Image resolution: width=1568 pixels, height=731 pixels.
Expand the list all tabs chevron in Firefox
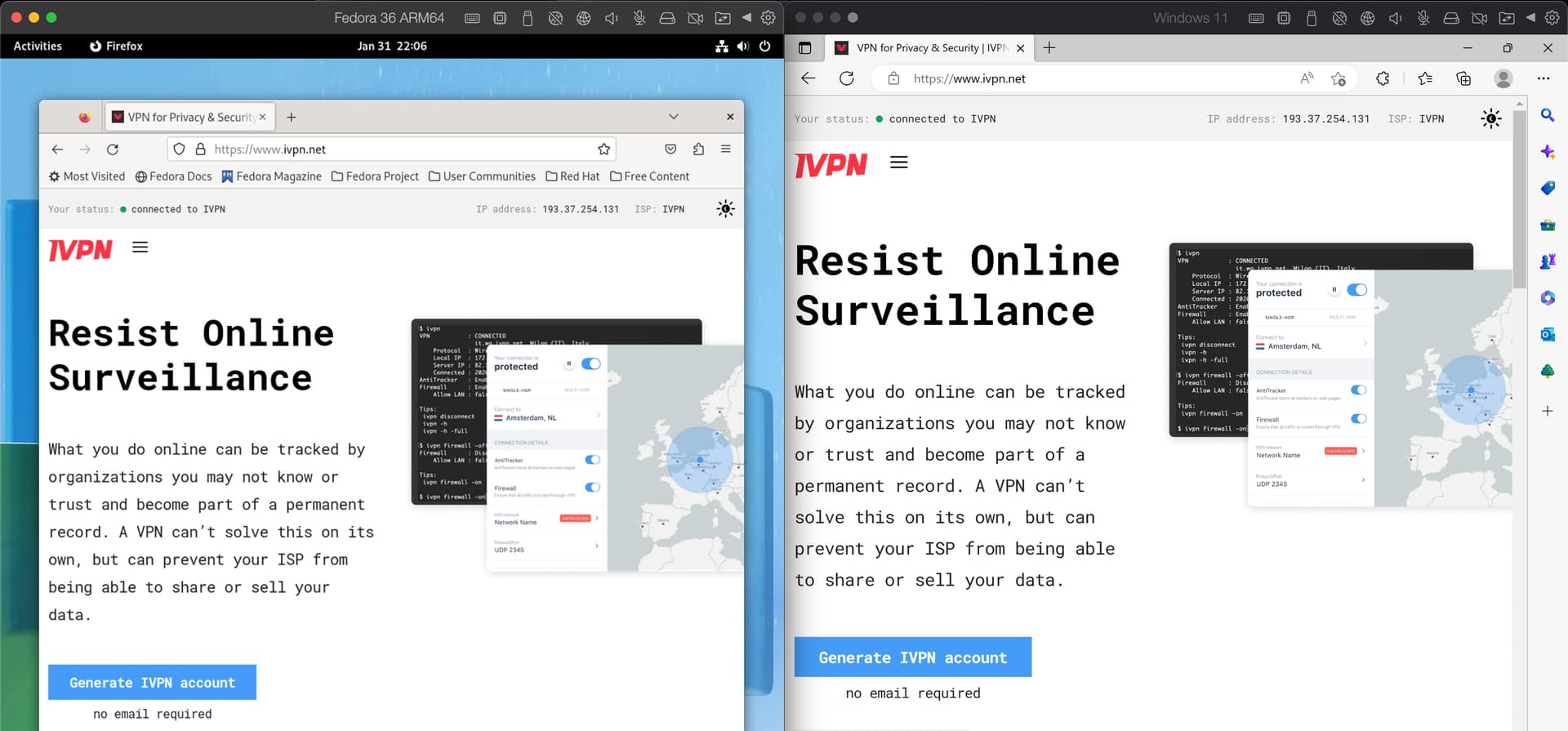(674, 117)
